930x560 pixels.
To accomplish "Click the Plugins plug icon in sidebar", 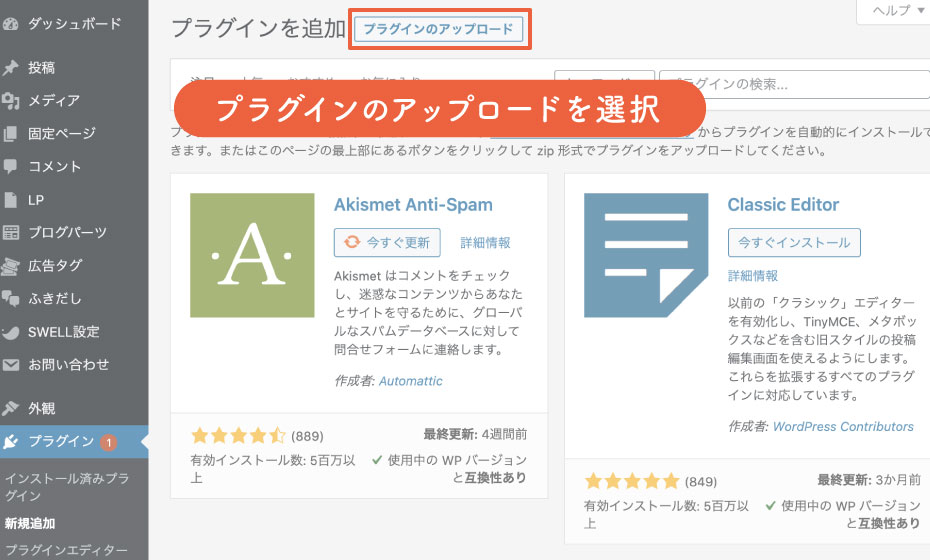I will pyautogui.click(x=12, y=441).
